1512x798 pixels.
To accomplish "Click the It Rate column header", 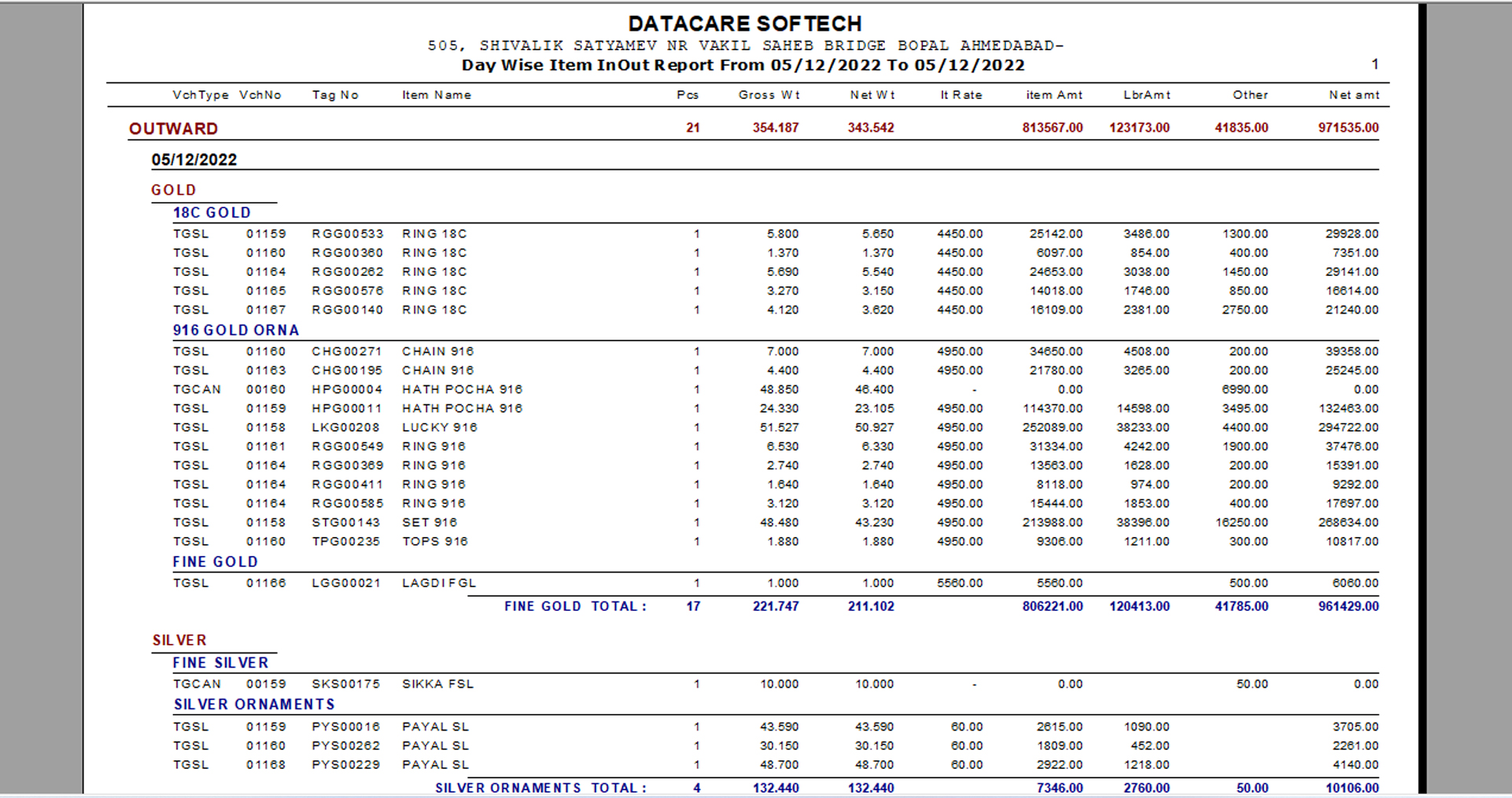I will [x=961, y=95].
